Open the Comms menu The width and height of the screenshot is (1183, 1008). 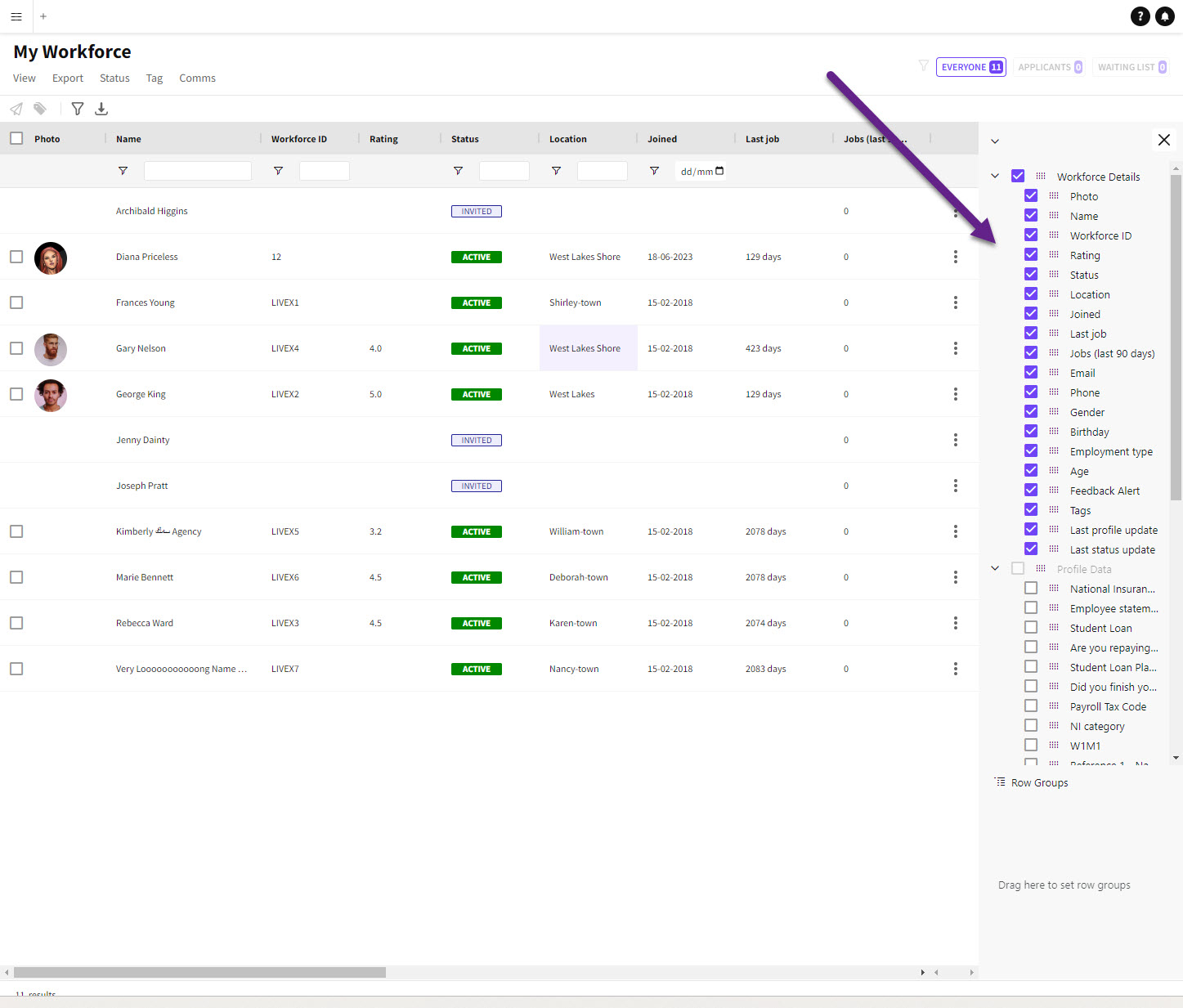pos(197,78)
